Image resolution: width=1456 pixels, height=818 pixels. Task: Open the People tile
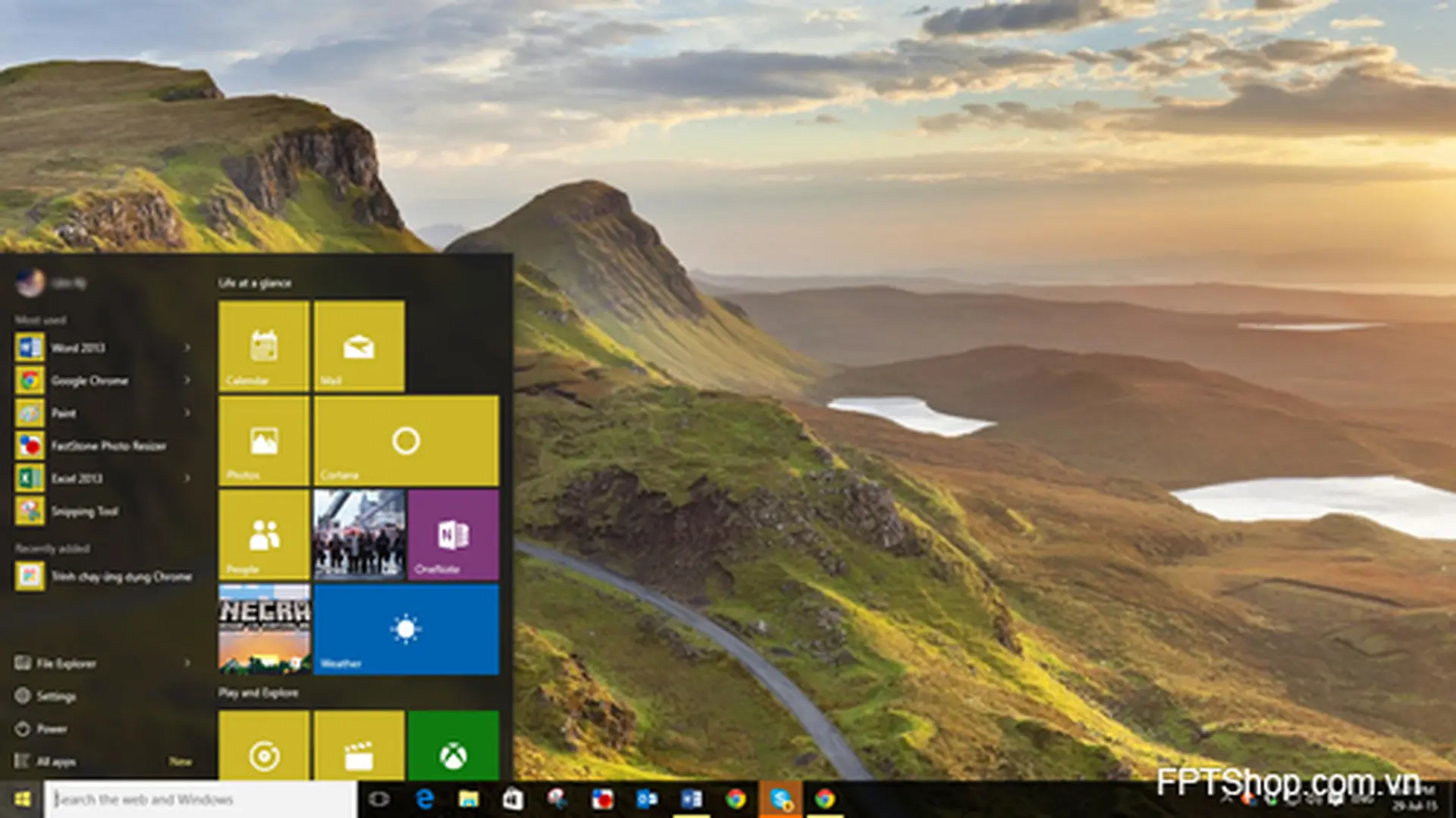click(x=264, y=535)
